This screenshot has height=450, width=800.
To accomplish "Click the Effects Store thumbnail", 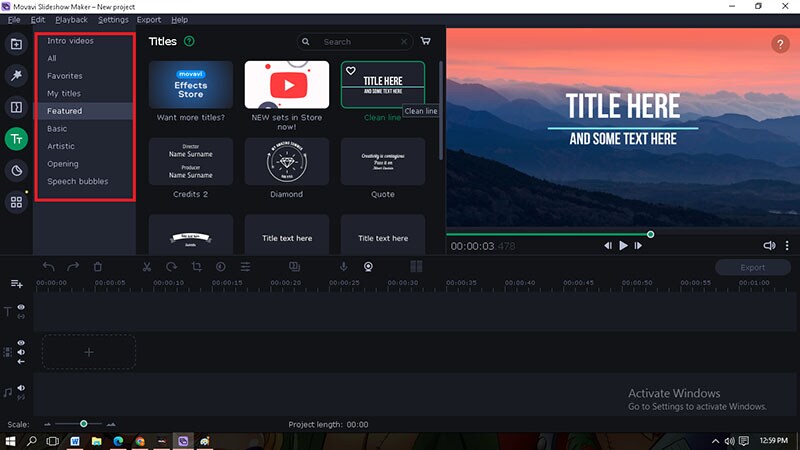I will [191, 85].
